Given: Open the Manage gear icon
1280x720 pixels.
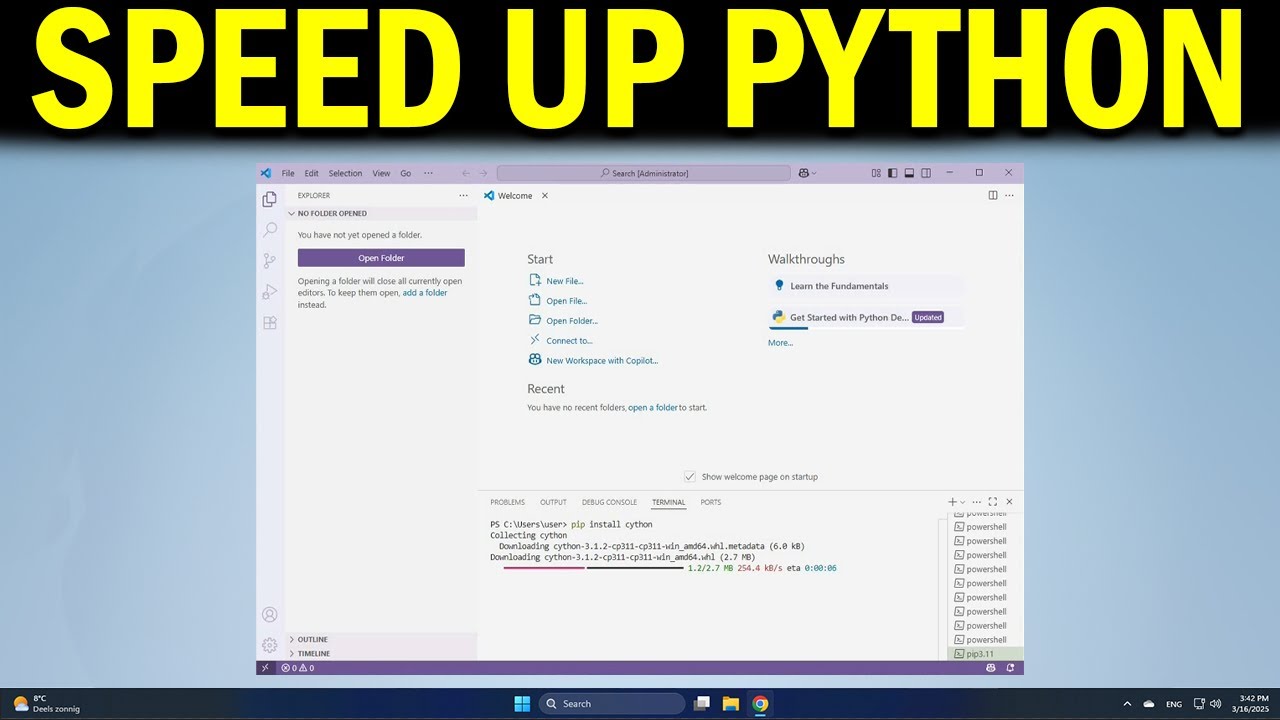Looking at the screenshot, I should [269, 645].
